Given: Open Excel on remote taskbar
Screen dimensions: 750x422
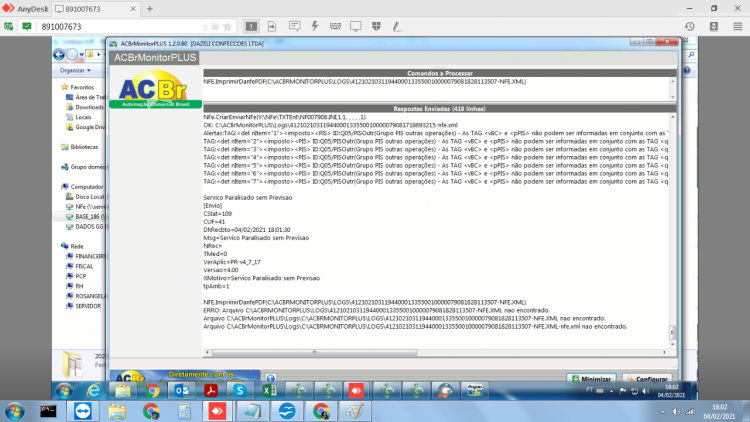Looking at the screenshot, I should pyautogui.click(x=269, y=390).
